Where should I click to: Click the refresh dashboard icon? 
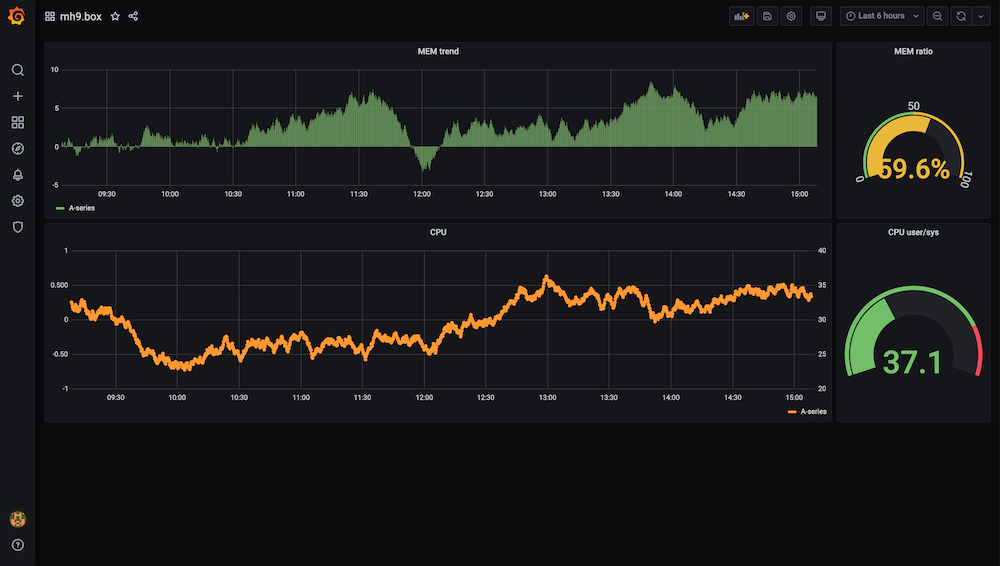pyautogui.click(x=961, y=16)
